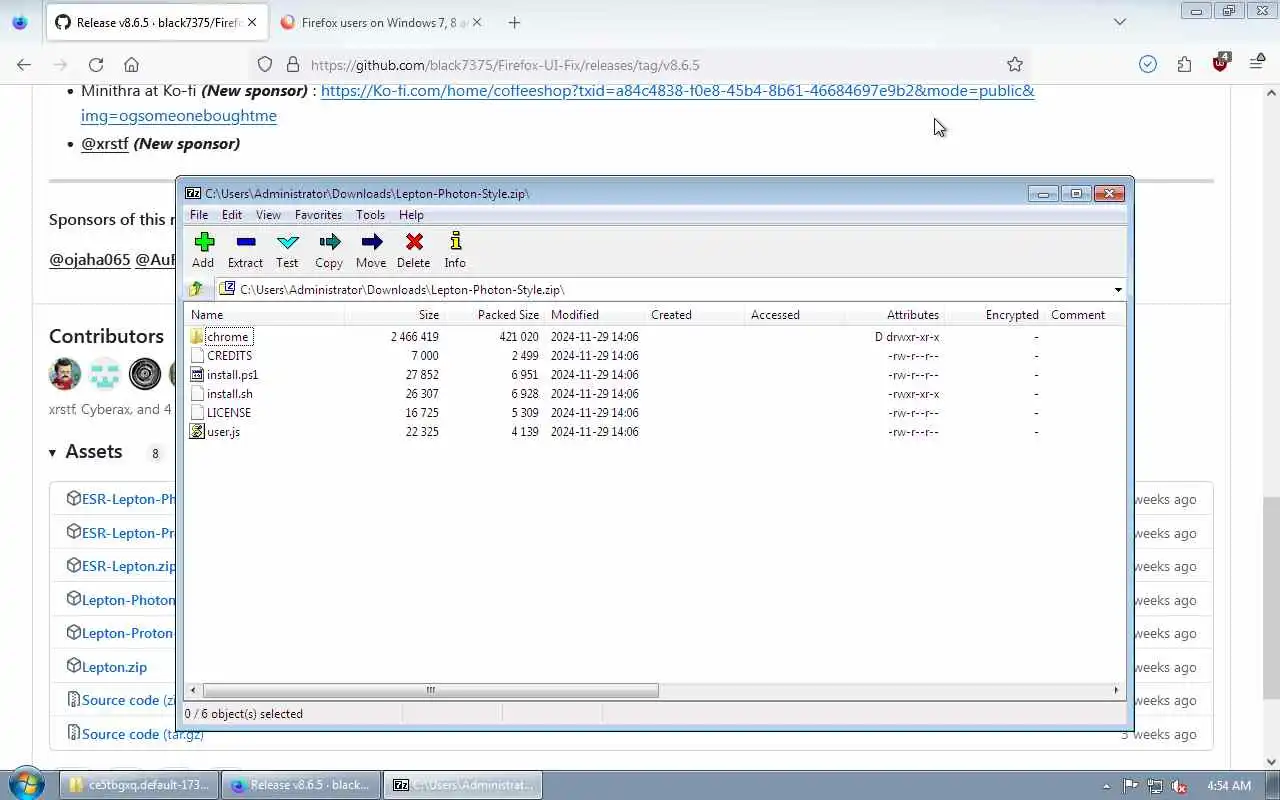The image size is (1280, 800).
Task: Click the 7-Zip archive path field
Action: 662,290
